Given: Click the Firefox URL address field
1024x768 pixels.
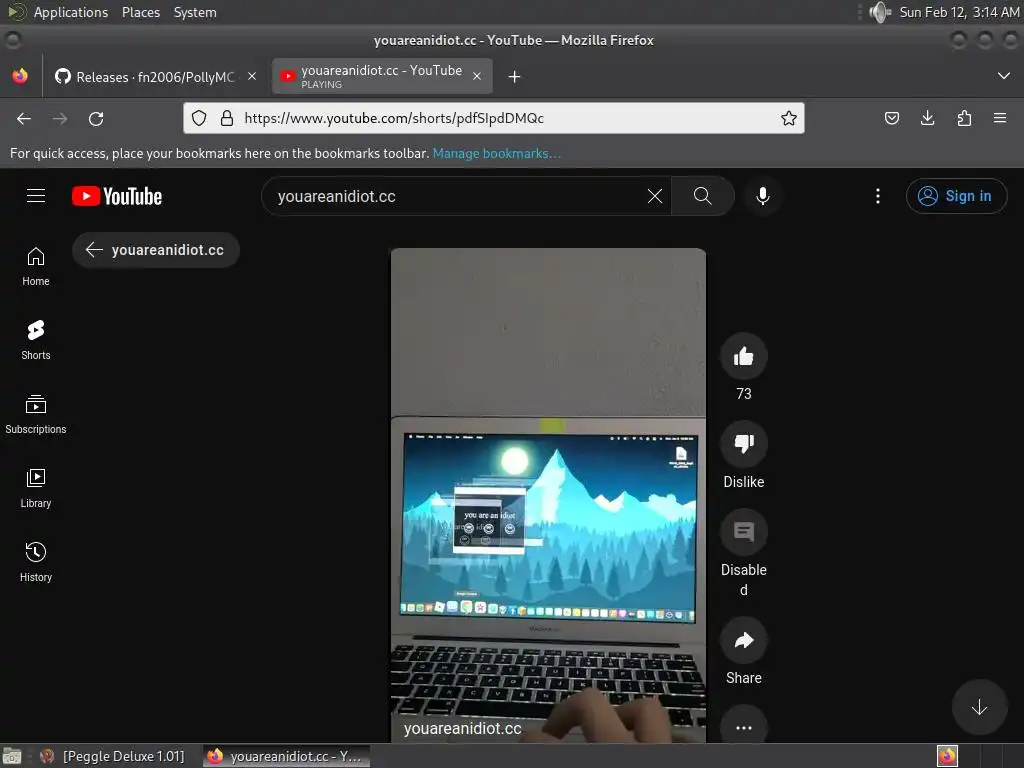Looking at the screenshot, I should tap(494, 118).
